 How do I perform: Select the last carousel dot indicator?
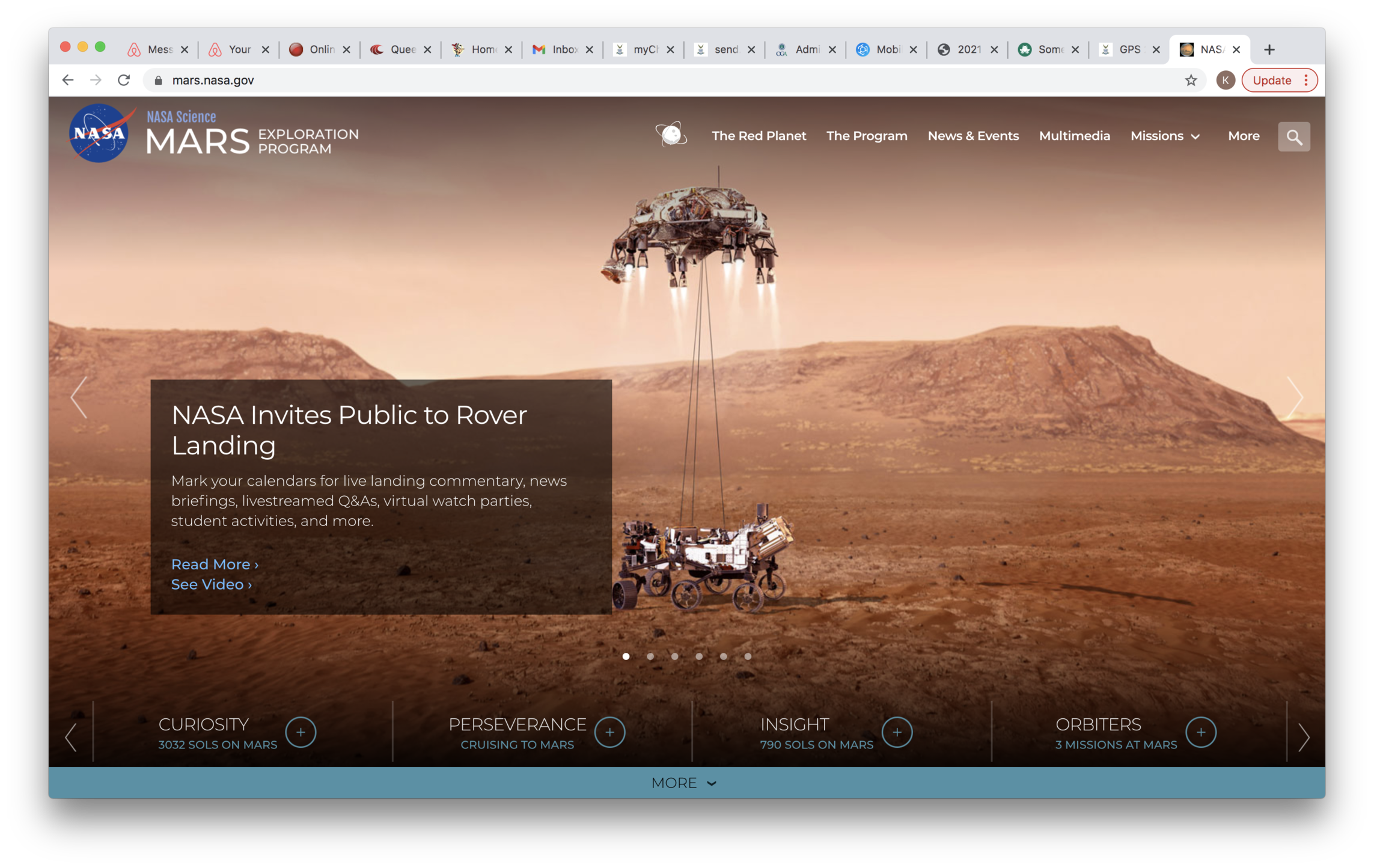(x=748, y=656)
